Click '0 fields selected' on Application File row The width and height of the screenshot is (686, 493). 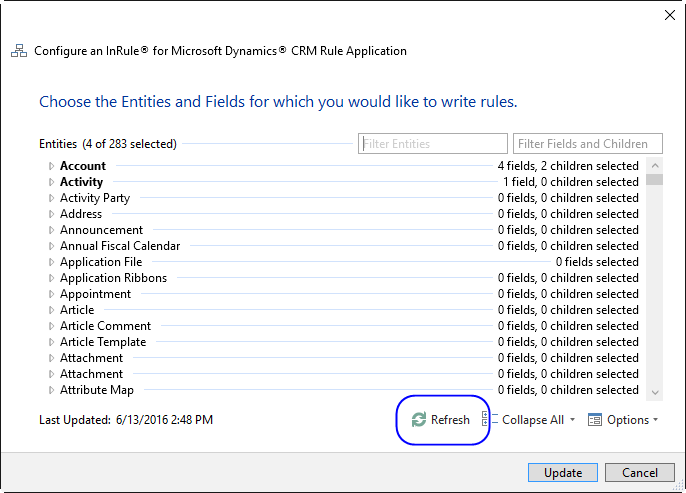[x=597, y=262]
